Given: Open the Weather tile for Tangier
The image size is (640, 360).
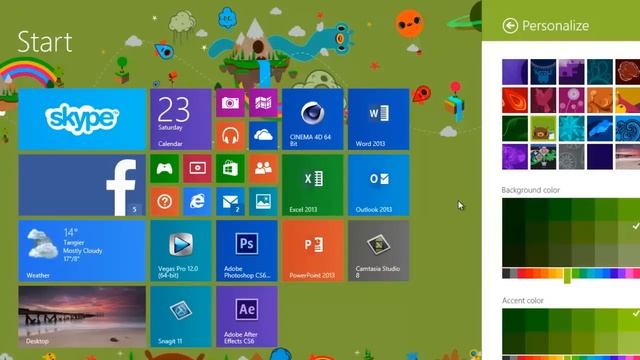Looking at the screenshot, I should [82, 251].
